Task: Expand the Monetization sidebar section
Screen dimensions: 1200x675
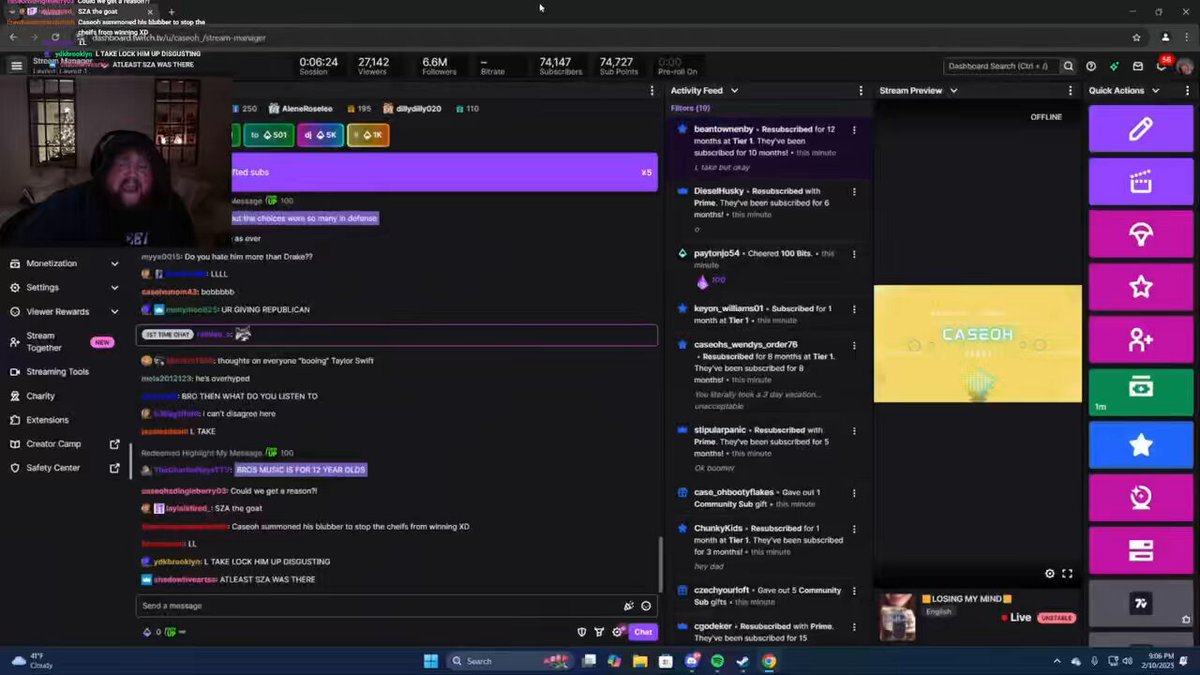Action: (66, 263)
